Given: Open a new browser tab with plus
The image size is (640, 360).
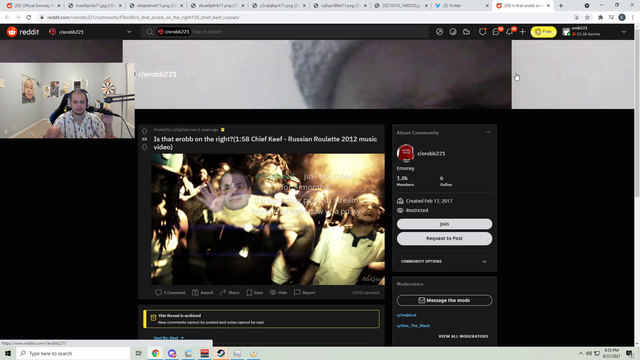Looking at the screenshot, I should [x=561, y=6].
